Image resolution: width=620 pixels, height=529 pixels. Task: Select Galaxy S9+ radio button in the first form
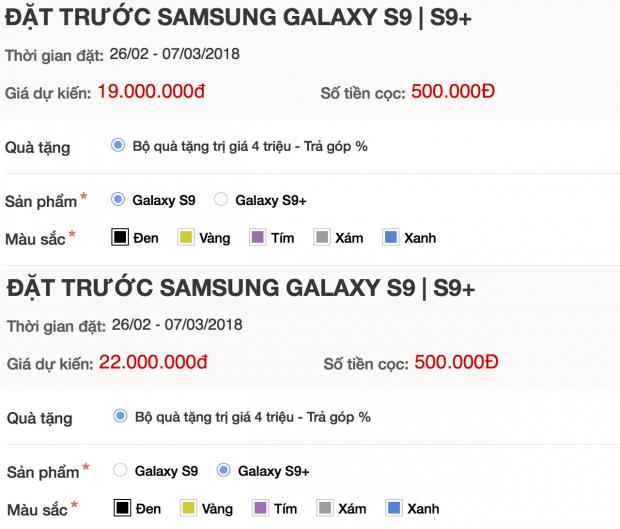(221, 200)
